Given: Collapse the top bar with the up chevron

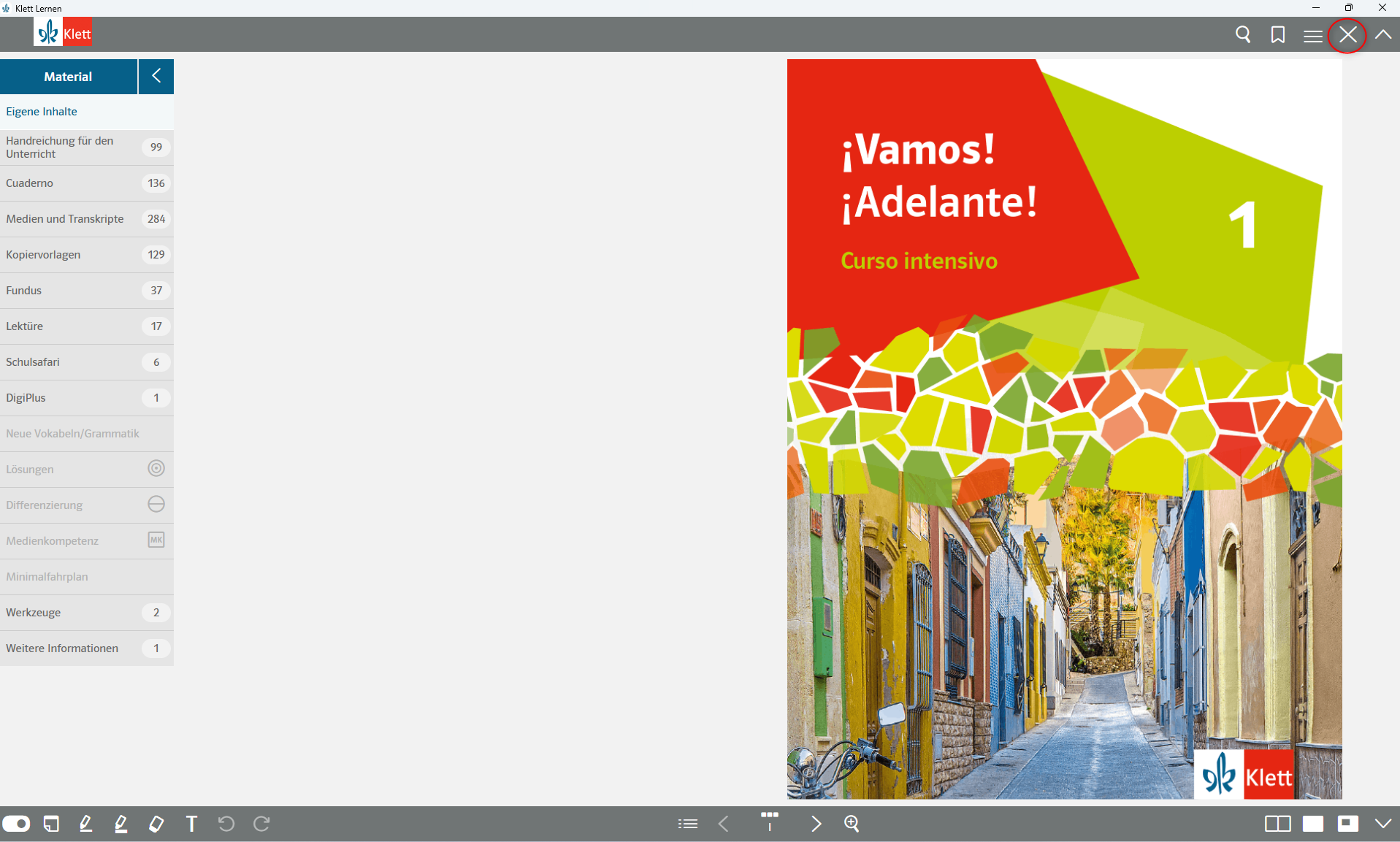Looking at the screenshot, I should pyautogui.click(x=1383, y=34).
